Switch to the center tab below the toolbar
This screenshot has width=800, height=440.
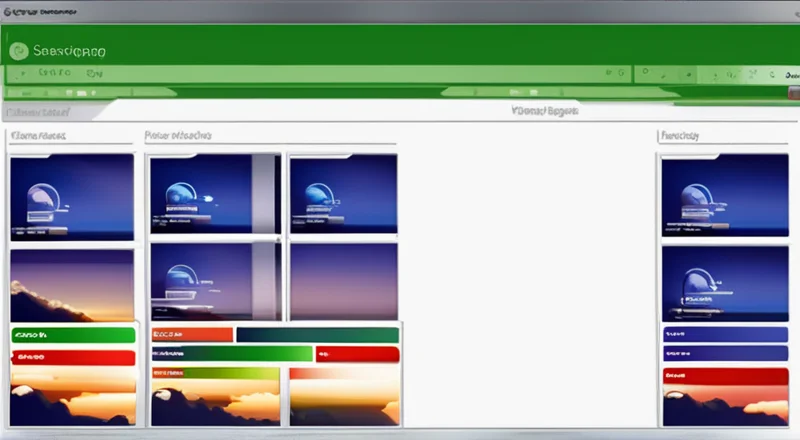click(545, 111)
